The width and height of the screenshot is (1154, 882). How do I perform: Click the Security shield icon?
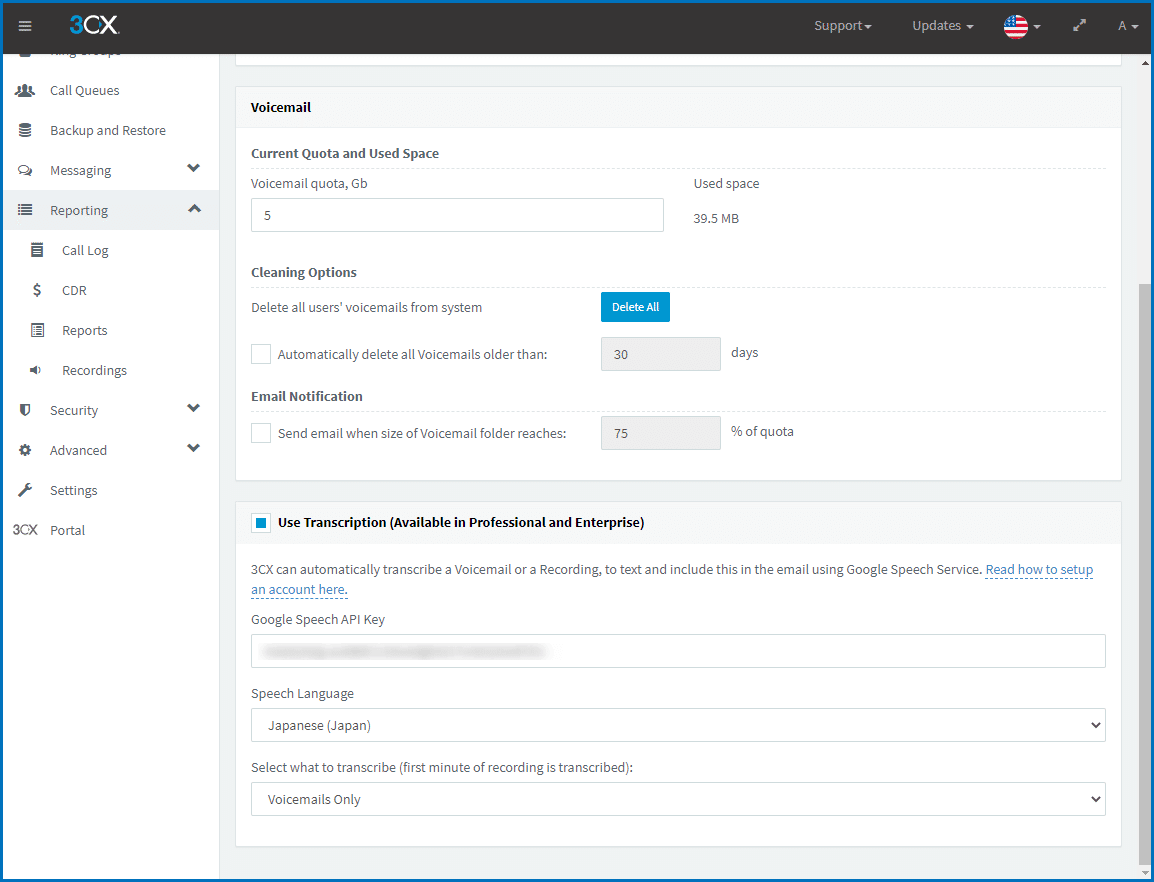click(25, 410)
